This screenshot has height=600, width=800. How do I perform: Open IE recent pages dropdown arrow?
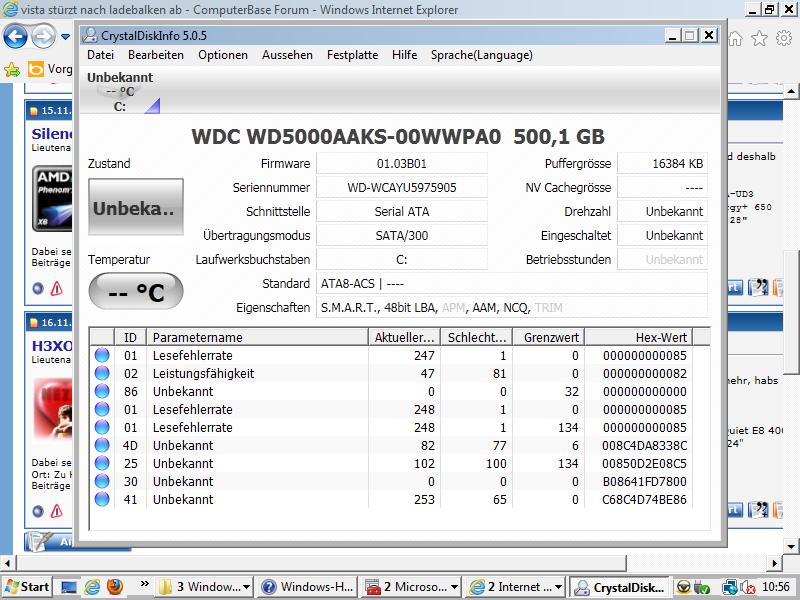[x=65, y=37]
